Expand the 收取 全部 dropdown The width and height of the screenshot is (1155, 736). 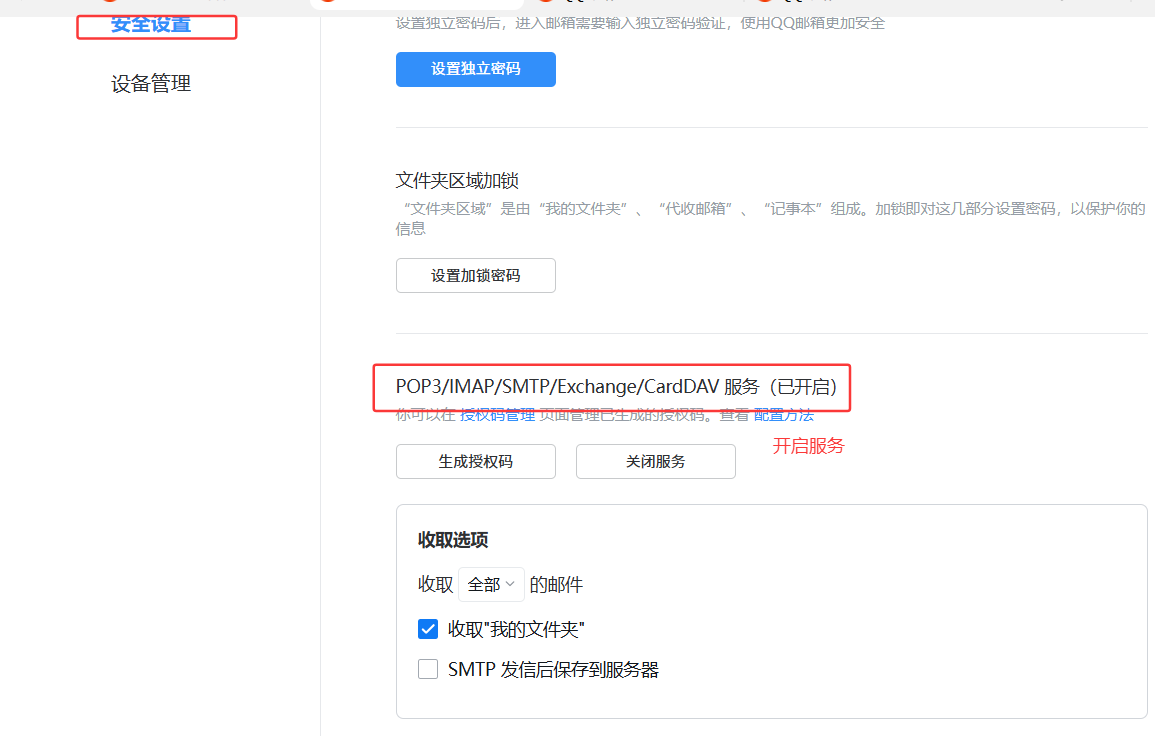pos(491,584)
